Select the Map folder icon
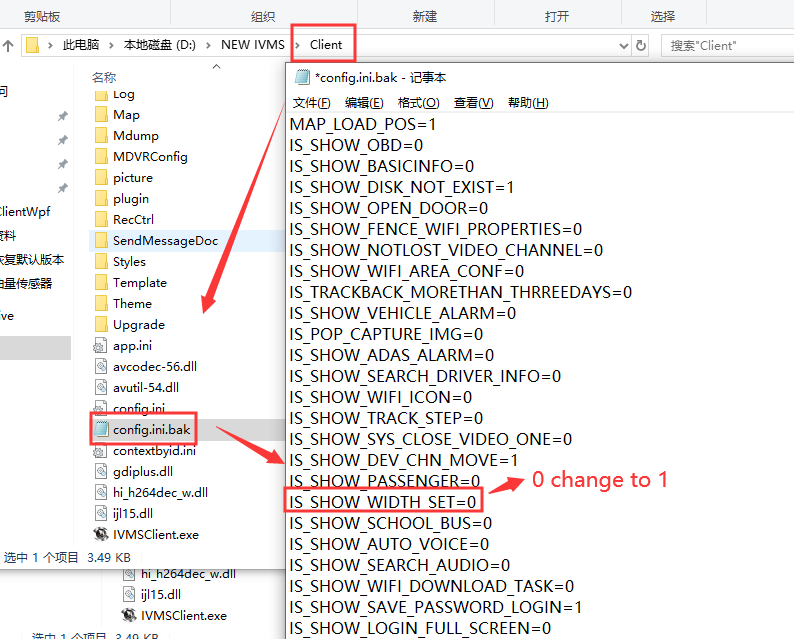This screenshot has width=794, height=639. coord(101,114)
